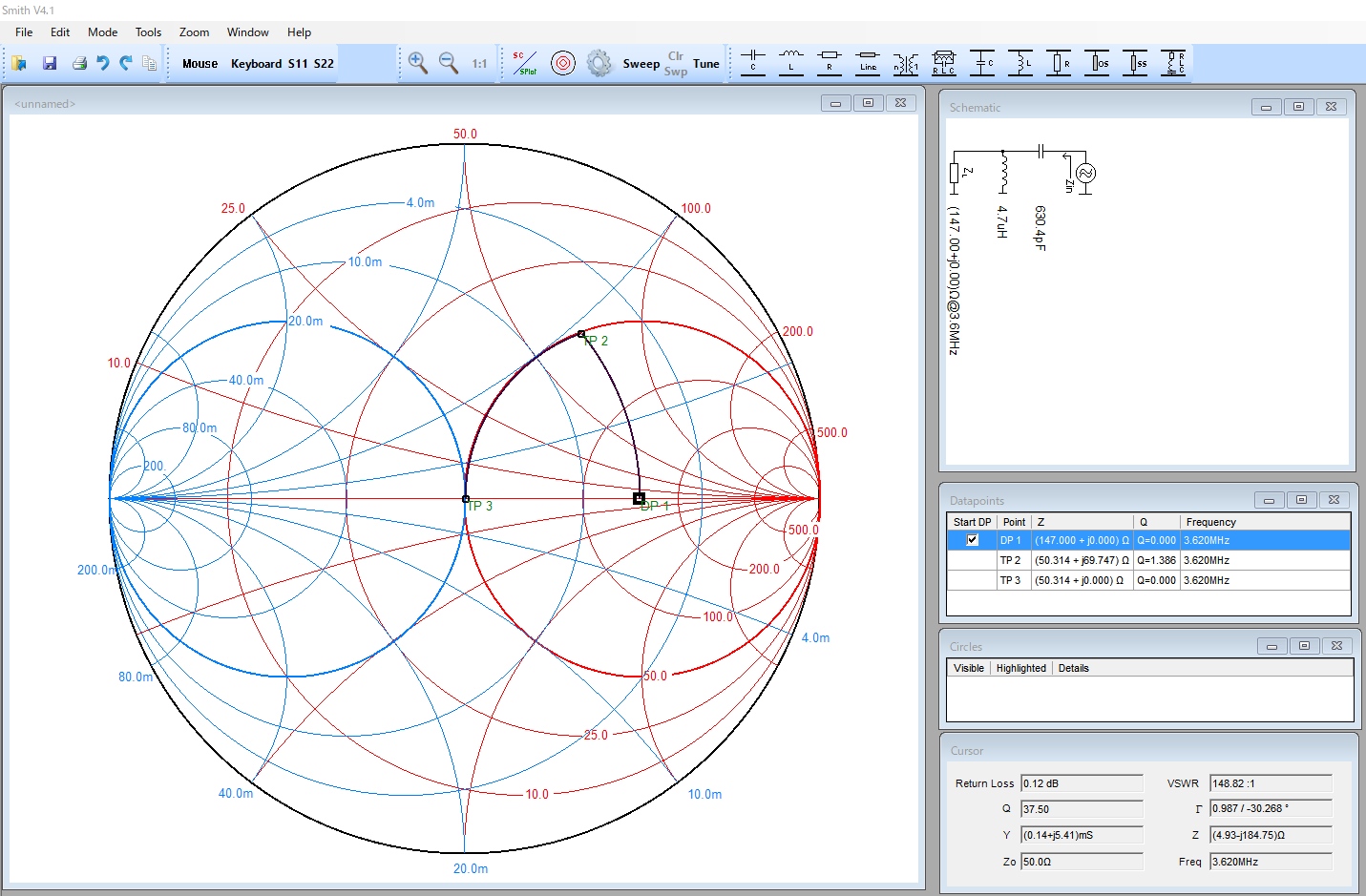Image resolution: width=1366 pixels, height=896 pixels.
Task: Zoom in with the magnifier plus icon
Action: click(x=417, y=64)
